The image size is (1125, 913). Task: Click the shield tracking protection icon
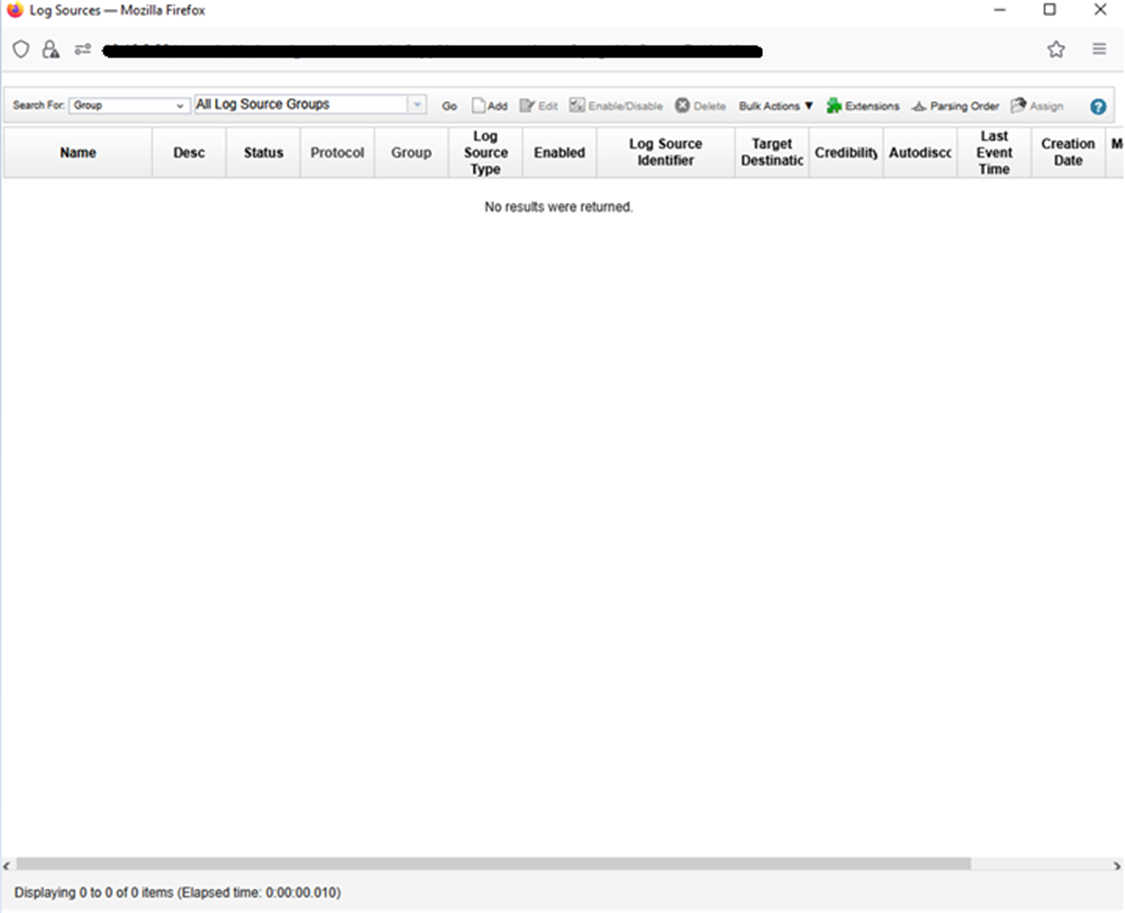[21, 49]
